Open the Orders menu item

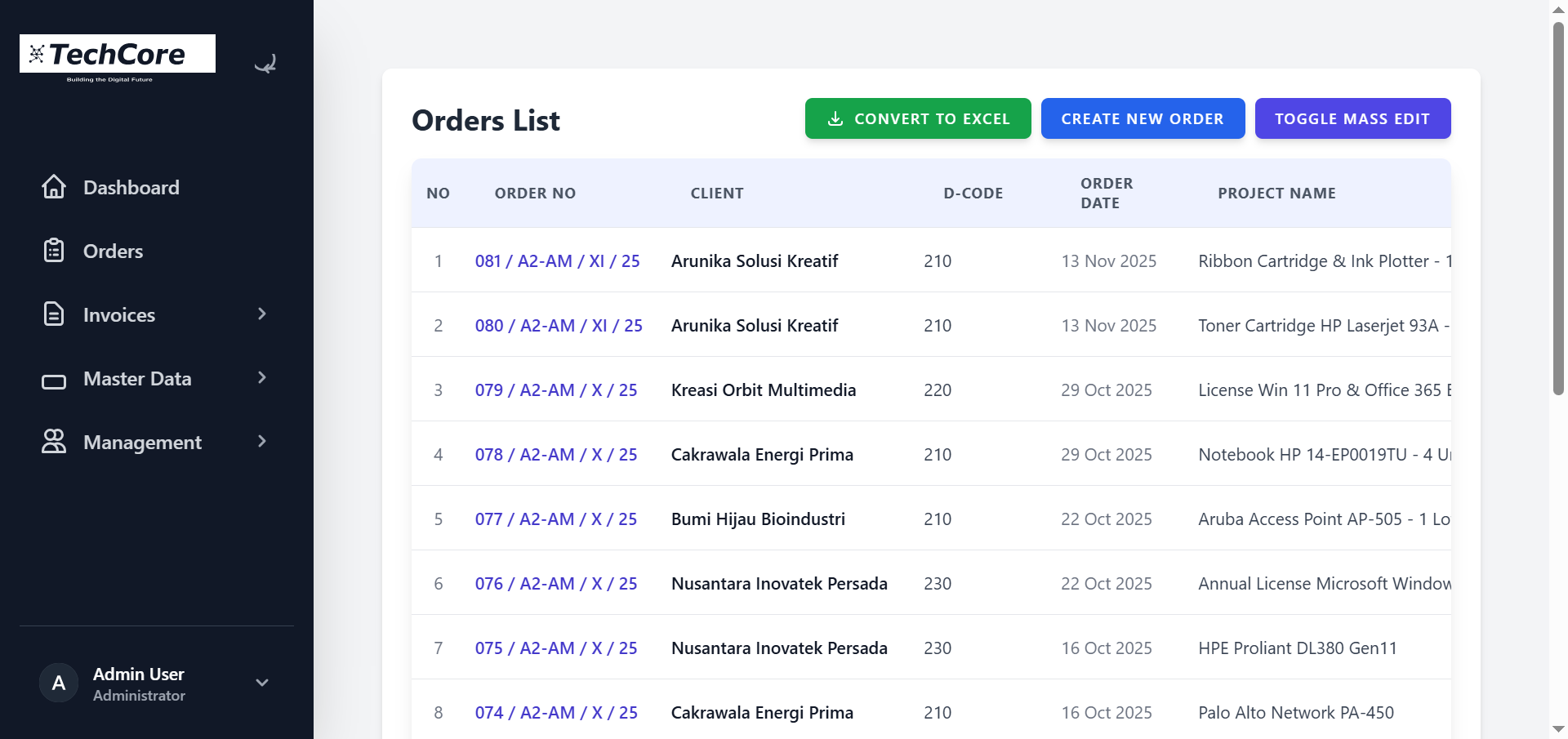[x=113, y=251]
